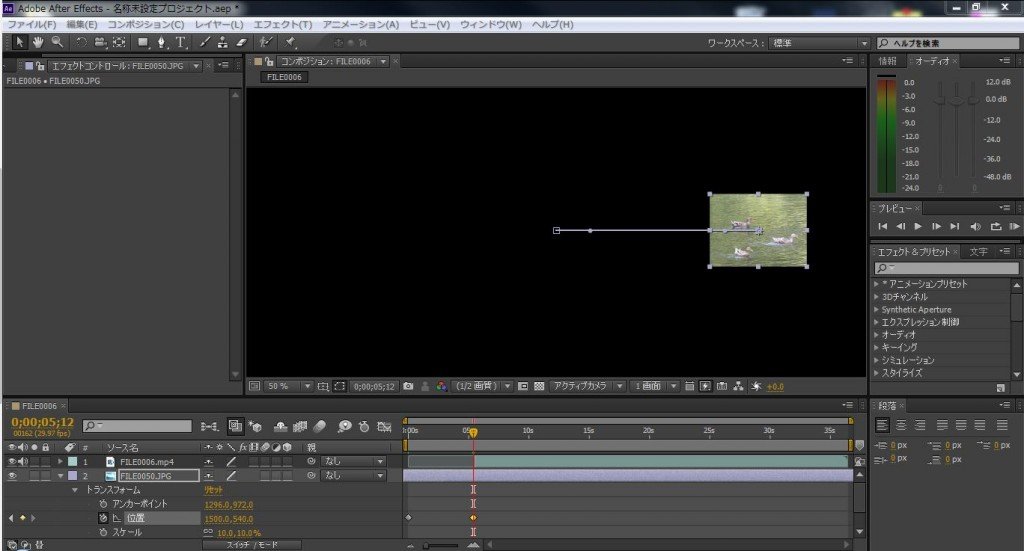This screenshot has height=551, width=1024.
Task: Select the Horizontal Type tool
Action: click(181, 42)
